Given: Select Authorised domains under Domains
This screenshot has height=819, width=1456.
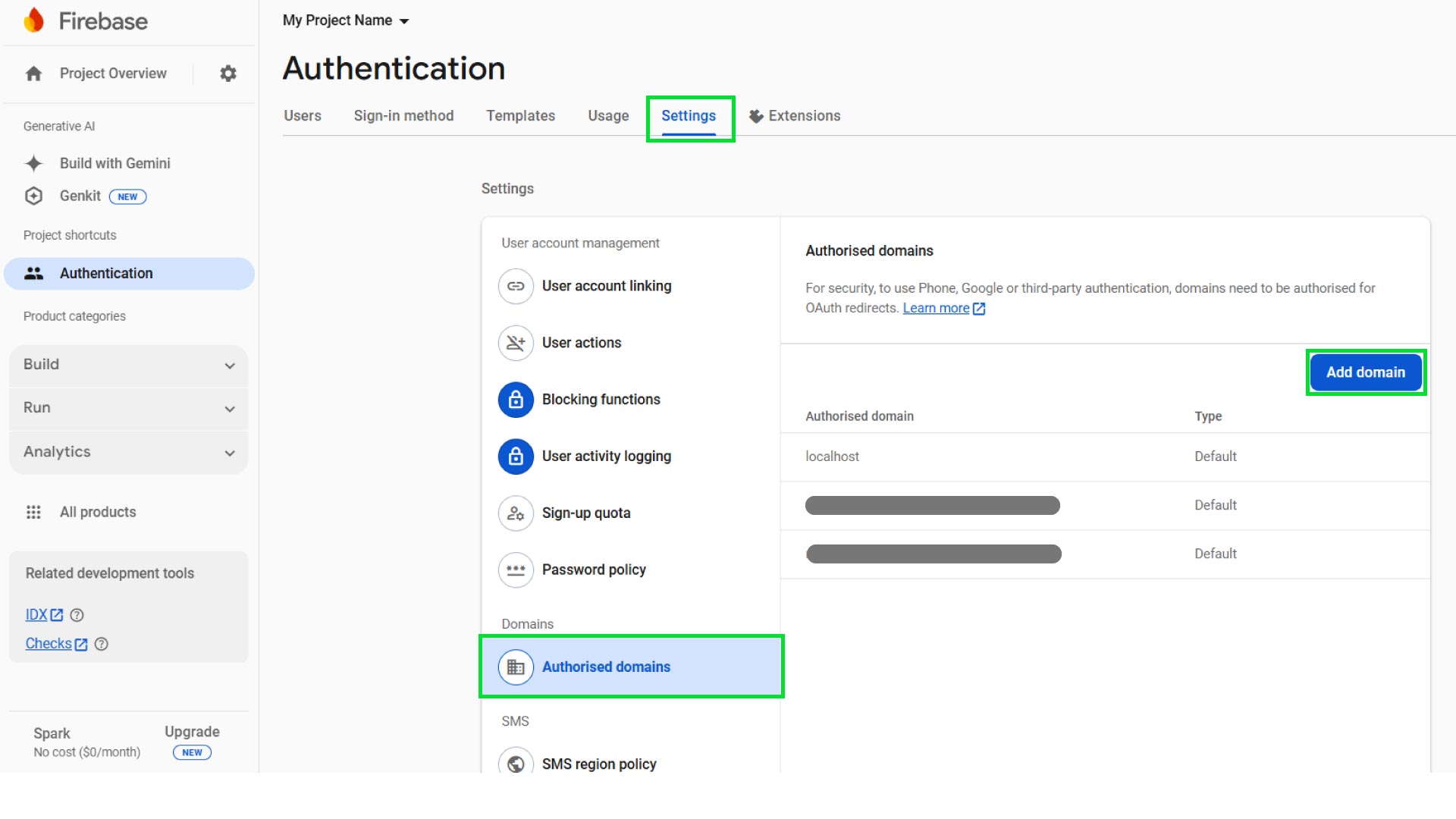Looking at the screenshot, I should click(606, 667).
